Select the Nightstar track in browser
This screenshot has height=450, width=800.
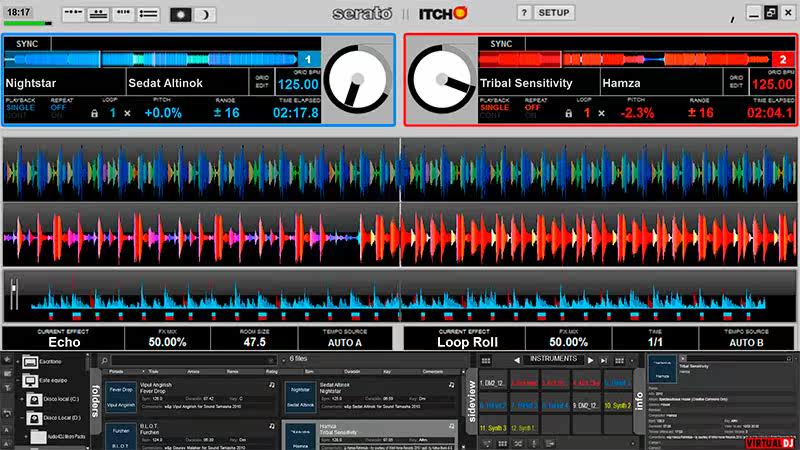370,396
